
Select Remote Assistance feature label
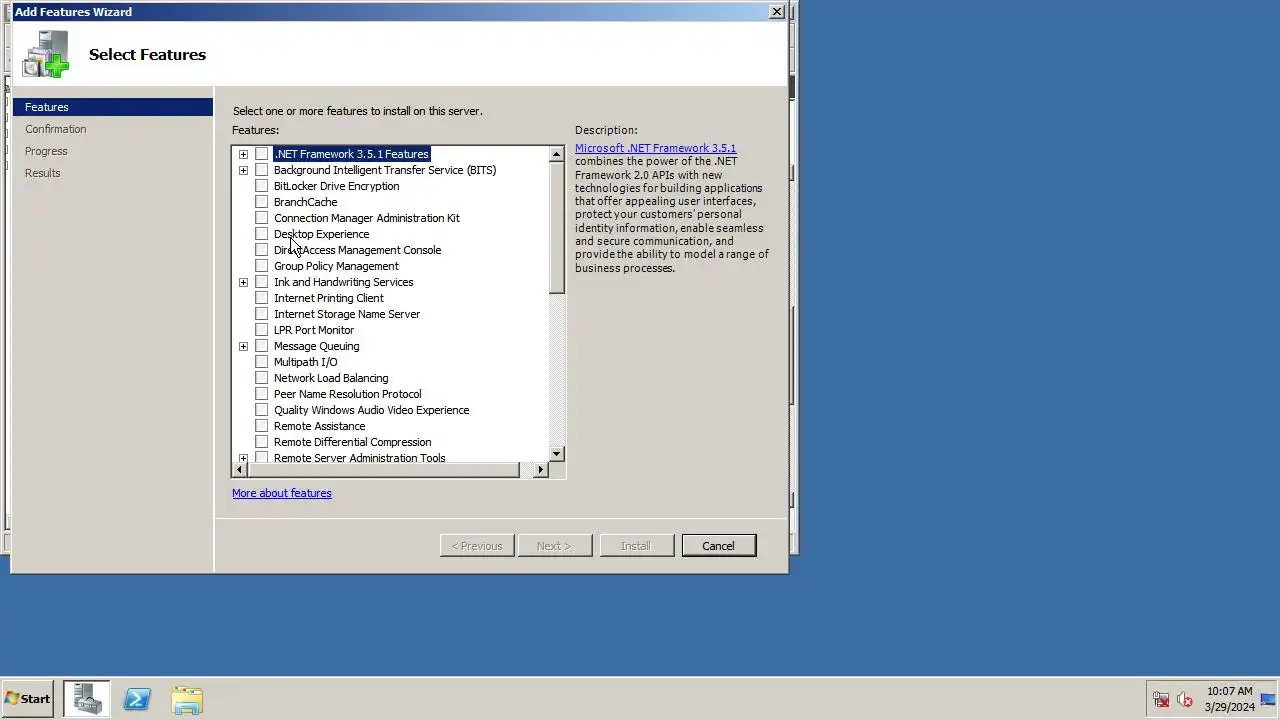click(x=319, y=426)
